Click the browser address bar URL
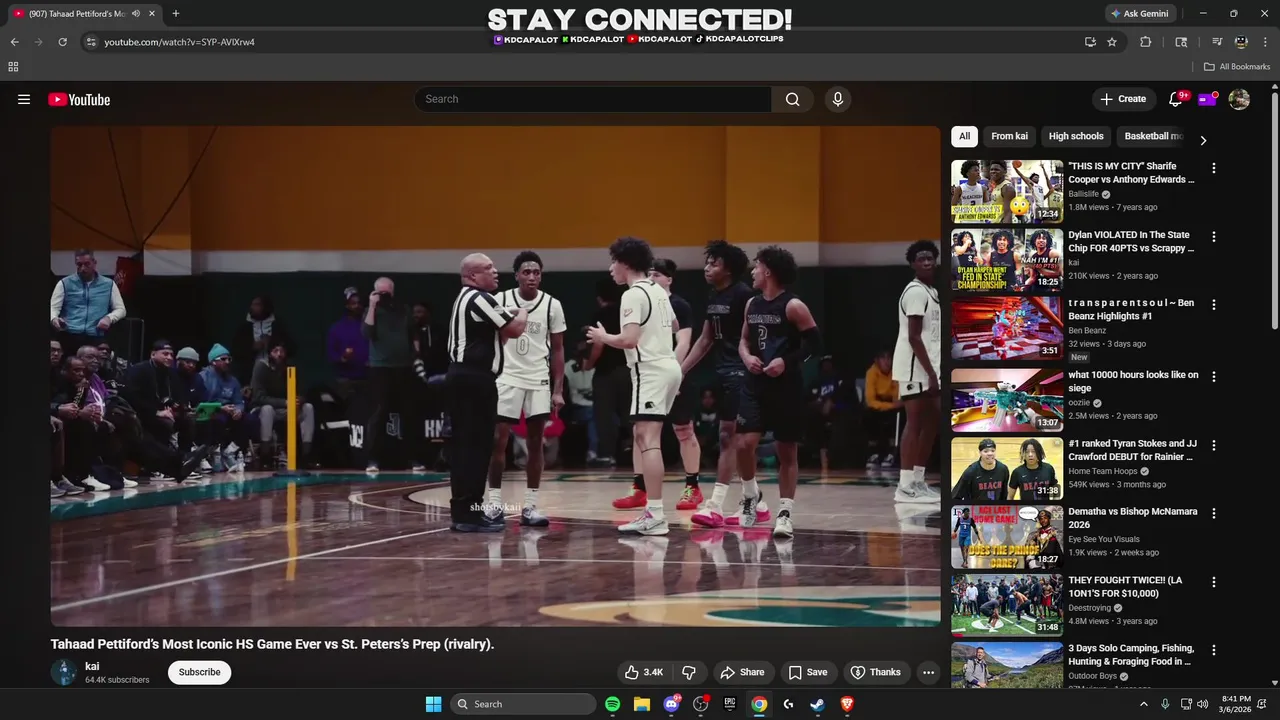1280x720 pixels. 180,42
